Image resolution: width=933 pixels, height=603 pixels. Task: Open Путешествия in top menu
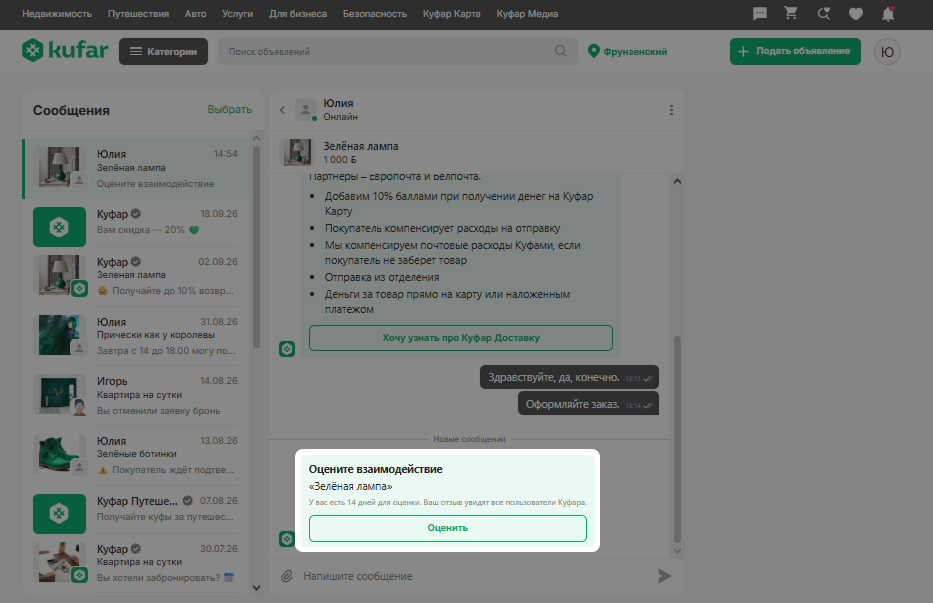139,14
